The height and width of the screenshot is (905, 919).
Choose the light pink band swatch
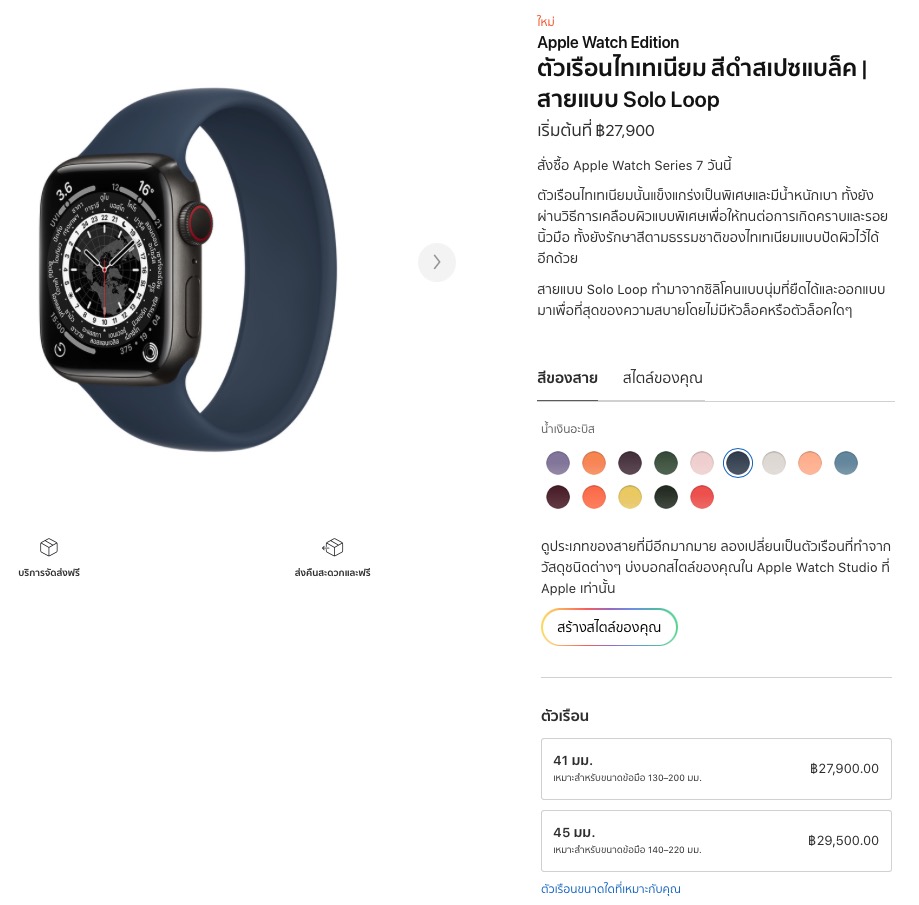(x=702, y=462)
